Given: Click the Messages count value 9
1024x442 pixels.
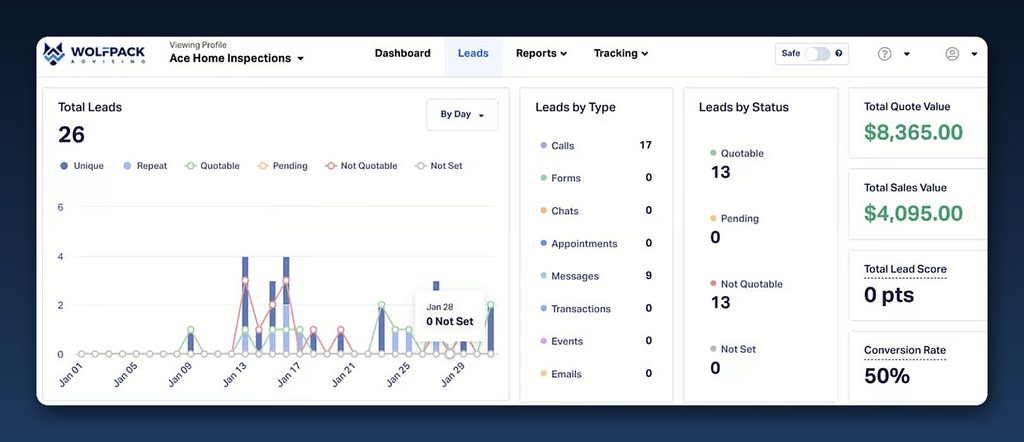Looking at the screenshot, I should [648, 276].
